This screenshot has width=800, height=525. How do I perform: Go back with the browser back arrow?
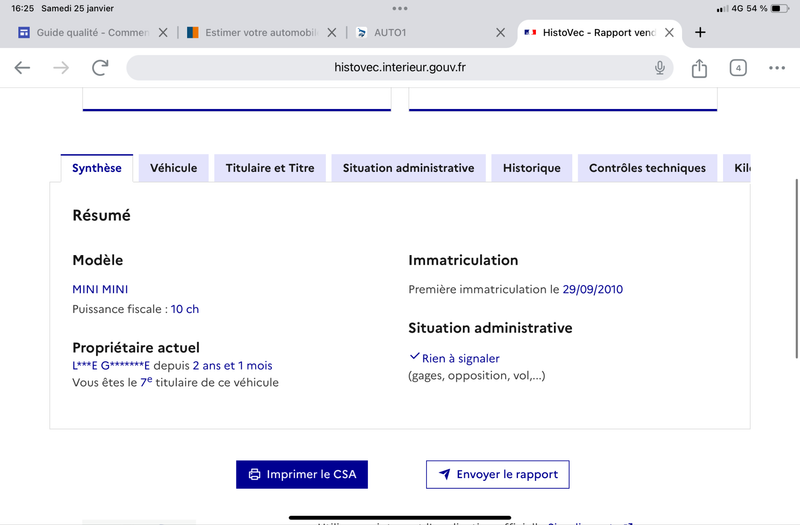pos(22,67)
